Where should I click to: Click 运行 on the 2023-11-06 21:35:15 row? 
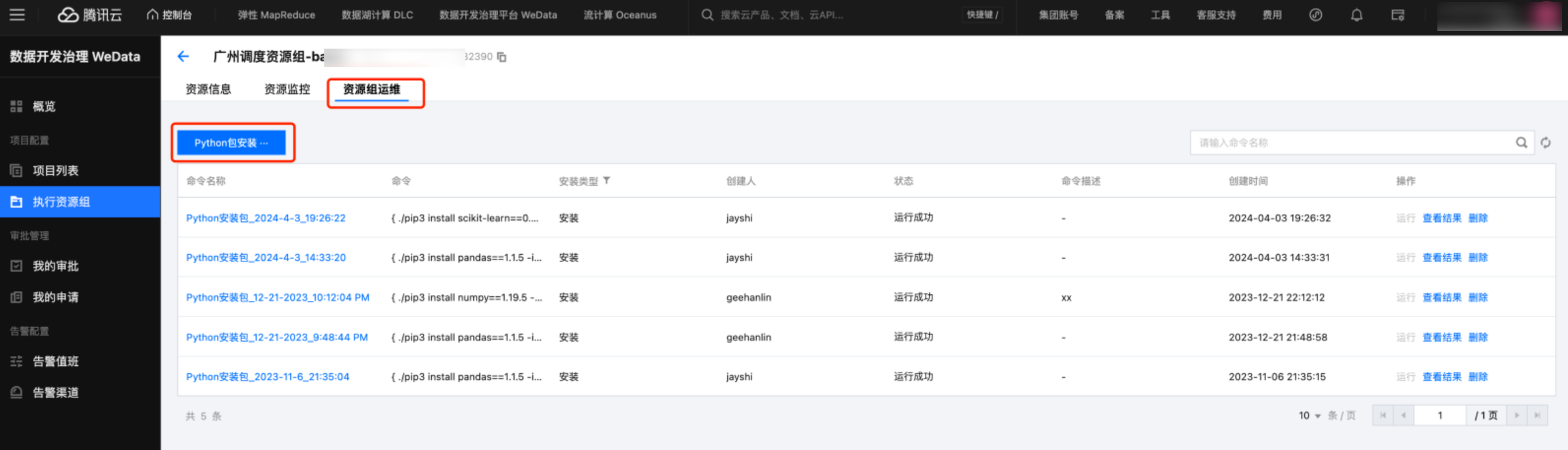[x=1405, y=377]
